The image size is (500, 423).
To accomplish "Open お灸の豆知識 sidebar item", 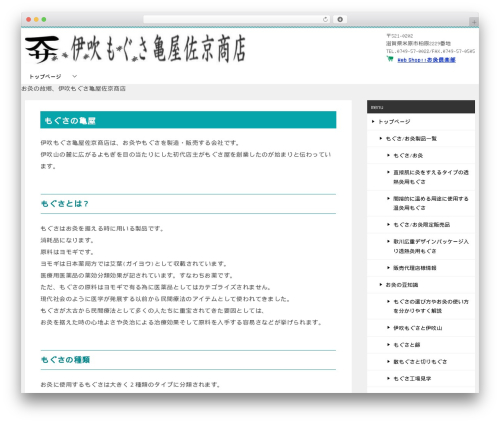I will 402,285.
